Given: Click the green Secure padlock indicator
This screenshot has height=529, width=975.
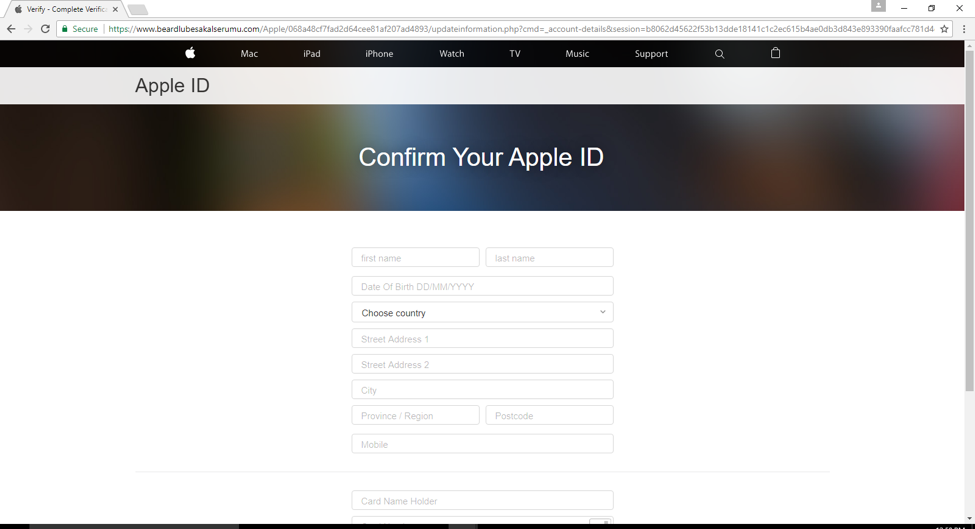Looking at the screenshot, I should tap(80, 29).
